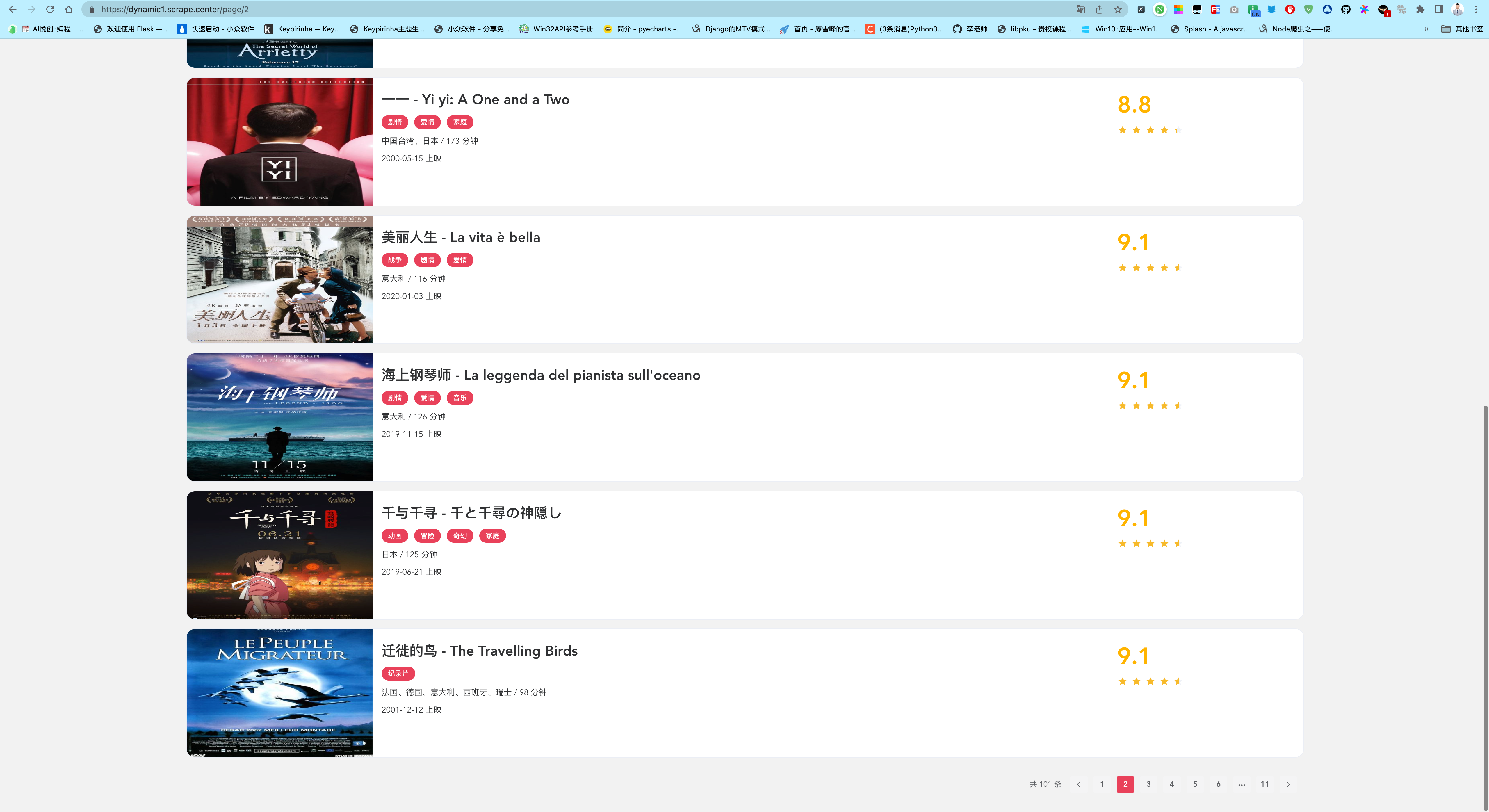Go to page 4 in pagination
Viewport: 1489px width, 812px height.
point(1172,784)
